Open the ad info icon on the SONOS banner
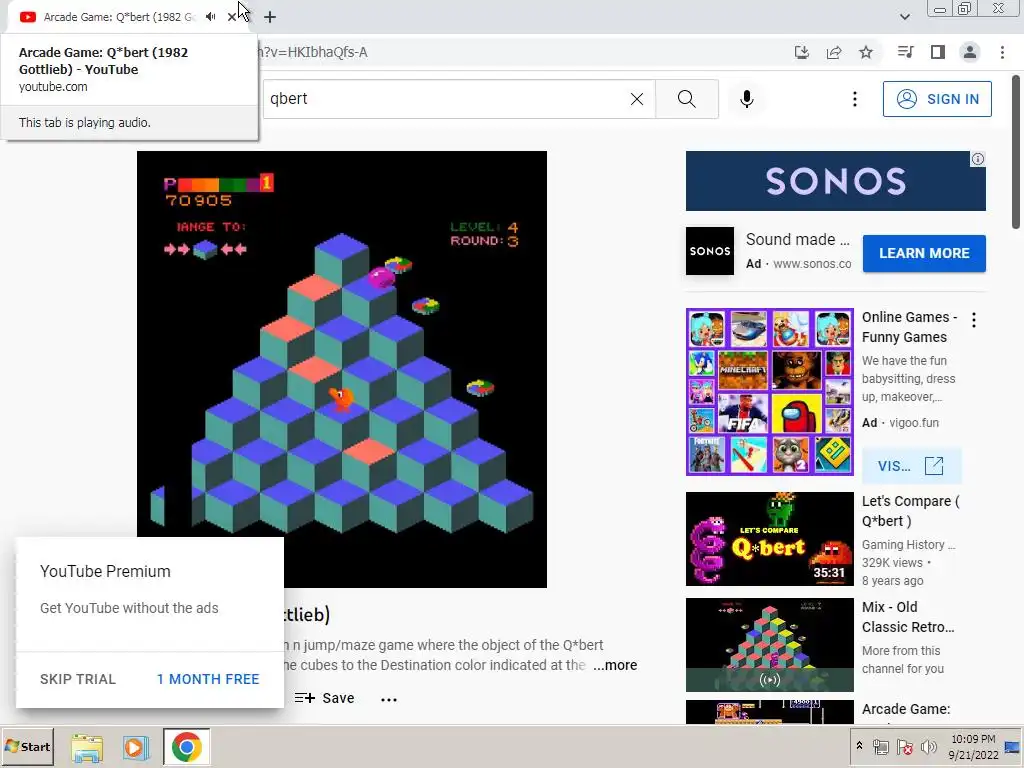 click(x=978, y=159)
